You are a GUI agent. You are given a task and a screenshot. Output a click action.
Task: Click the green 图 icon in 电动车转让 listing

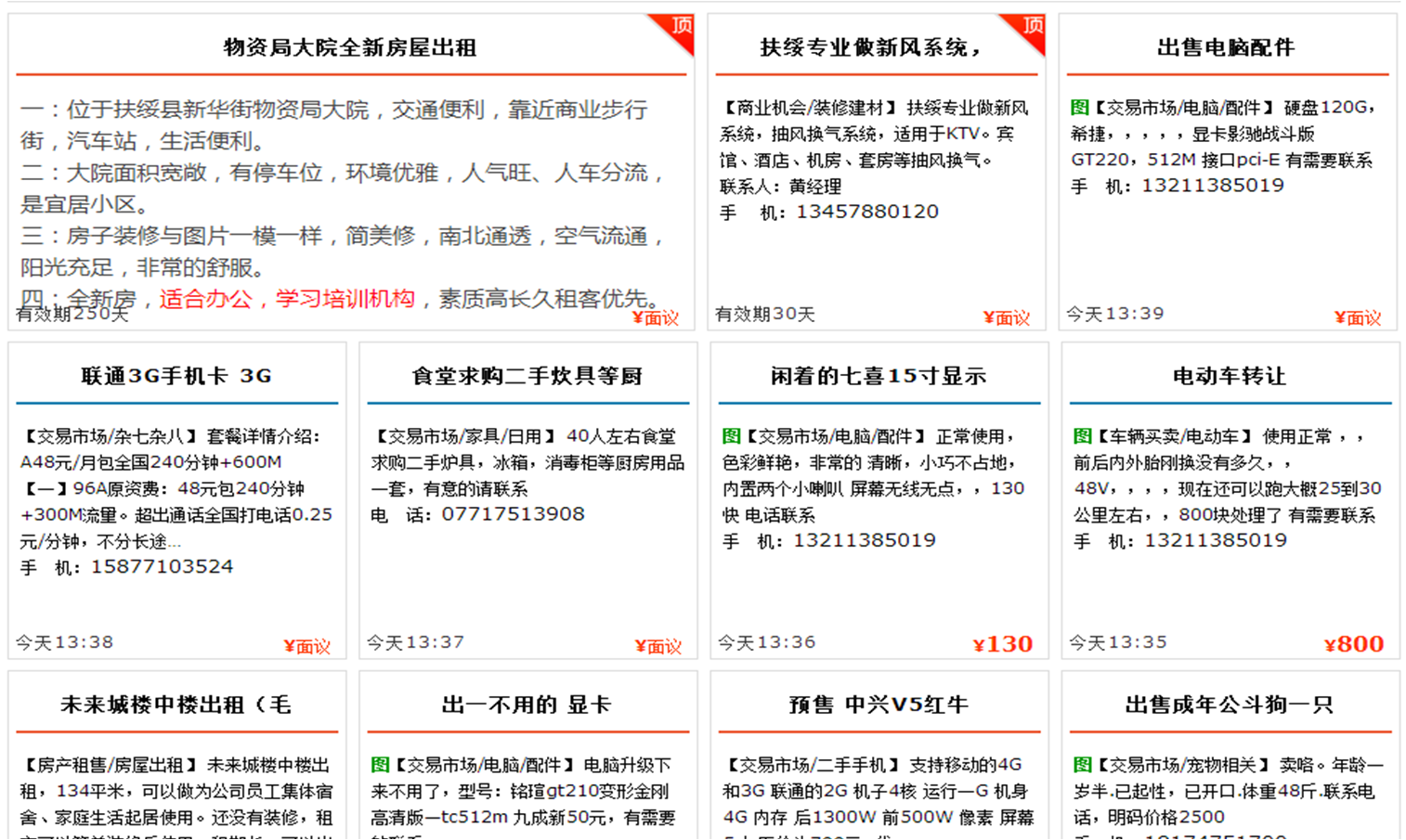(x=1082, y=436)
